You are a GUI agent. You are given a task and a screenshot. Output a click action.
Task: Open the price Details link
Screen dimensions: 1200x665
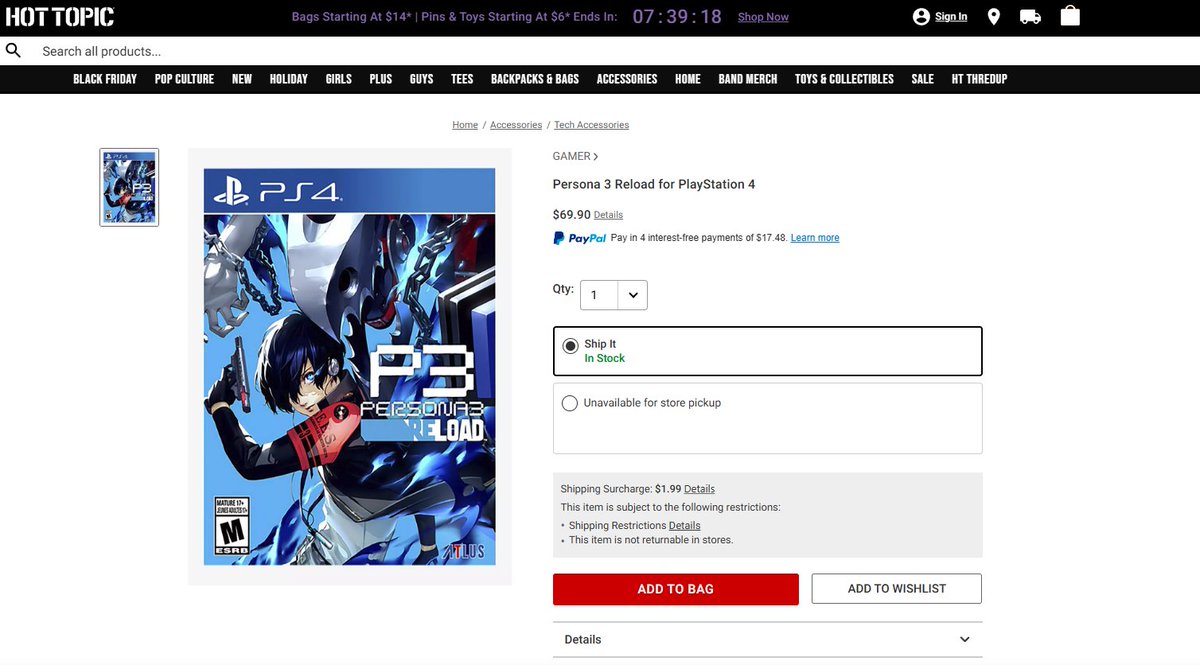608,215
